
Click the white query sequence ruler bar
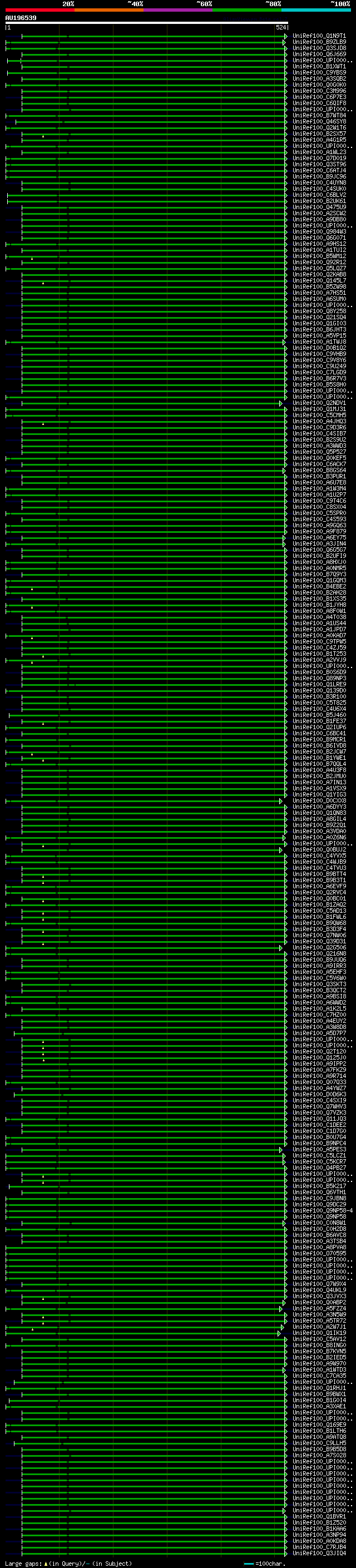[x=147, y=22]
